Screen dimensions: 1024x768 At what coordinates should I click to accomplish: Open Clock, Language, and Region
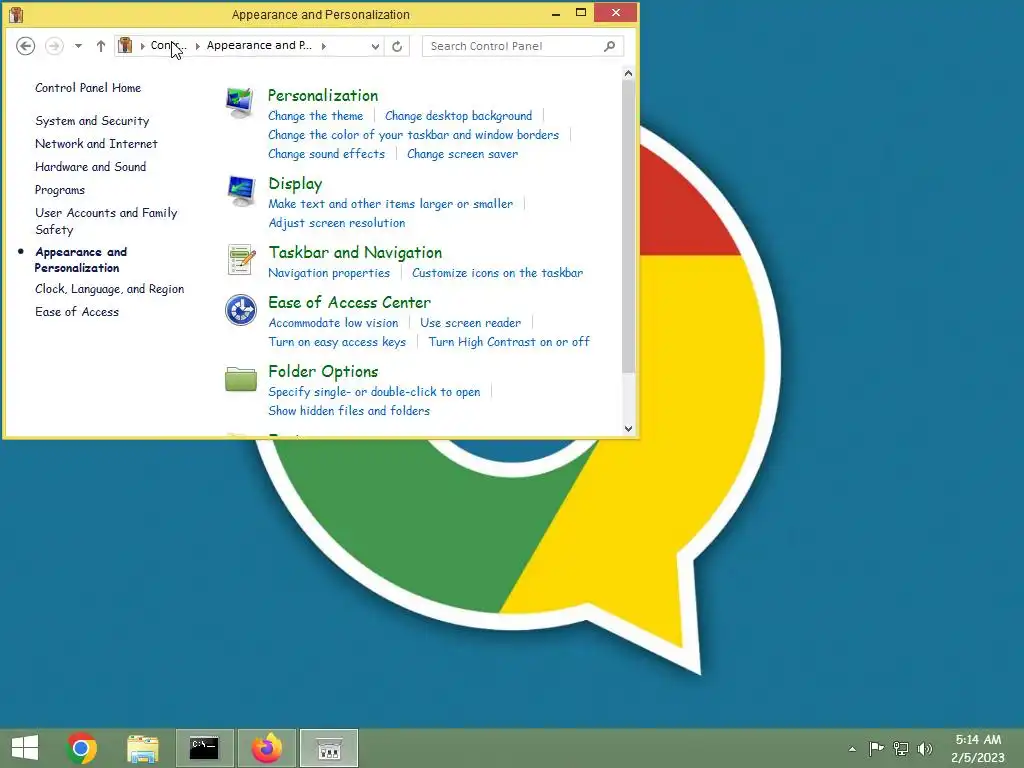pos(110,289)
